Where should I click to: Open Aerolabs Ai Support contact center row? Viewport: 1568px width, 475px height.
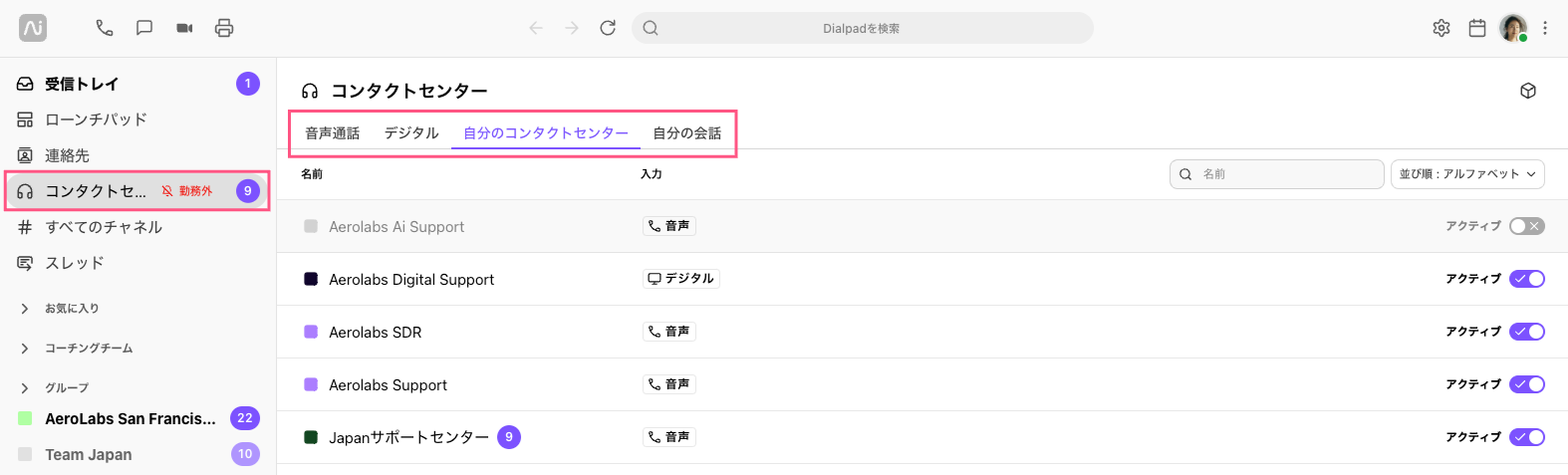click(921, 226)
